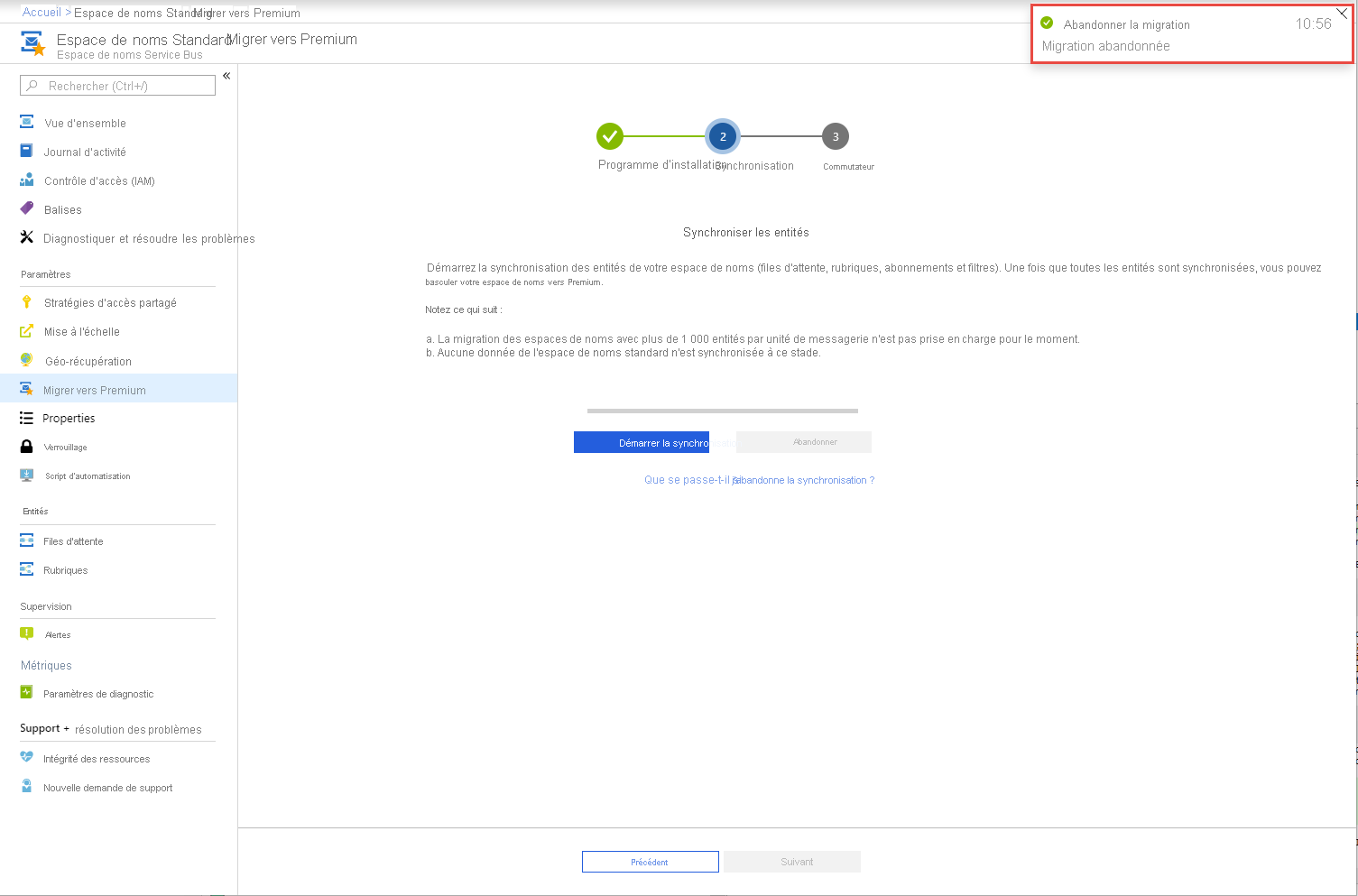
Task: Open the Vue d'ensemble icon
Action: (27, 123)
